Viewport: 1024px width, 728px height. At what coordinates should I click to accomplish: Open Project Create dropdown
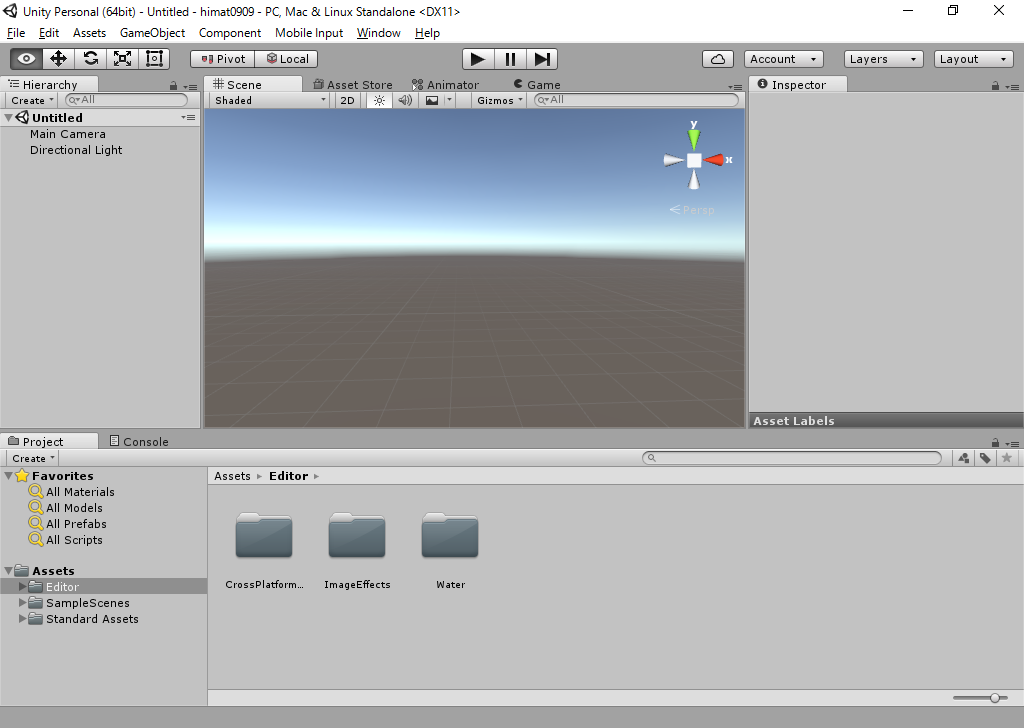(x=33, y=458)
